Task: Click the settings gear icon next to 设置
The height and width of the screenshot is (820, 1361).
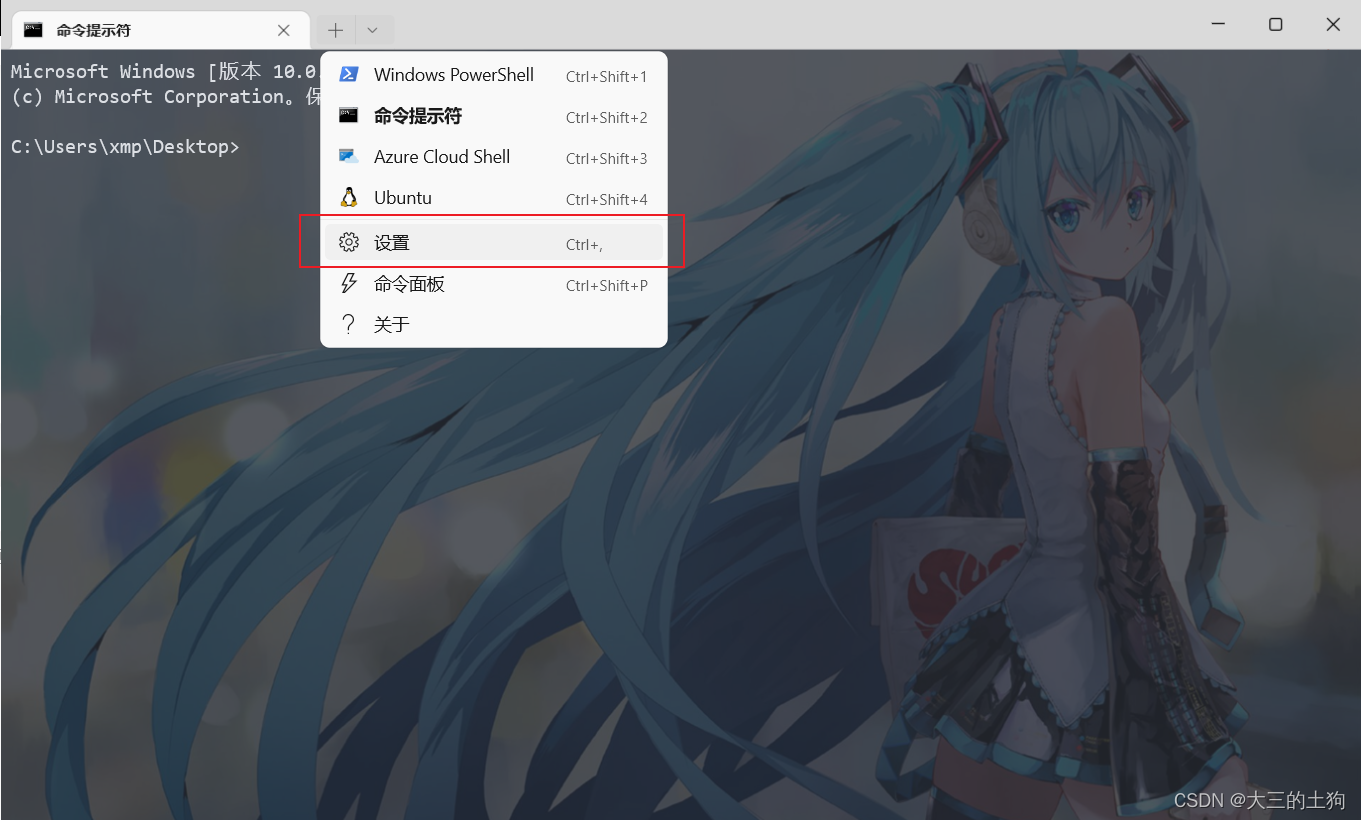Action: click(x=348, y=241)
